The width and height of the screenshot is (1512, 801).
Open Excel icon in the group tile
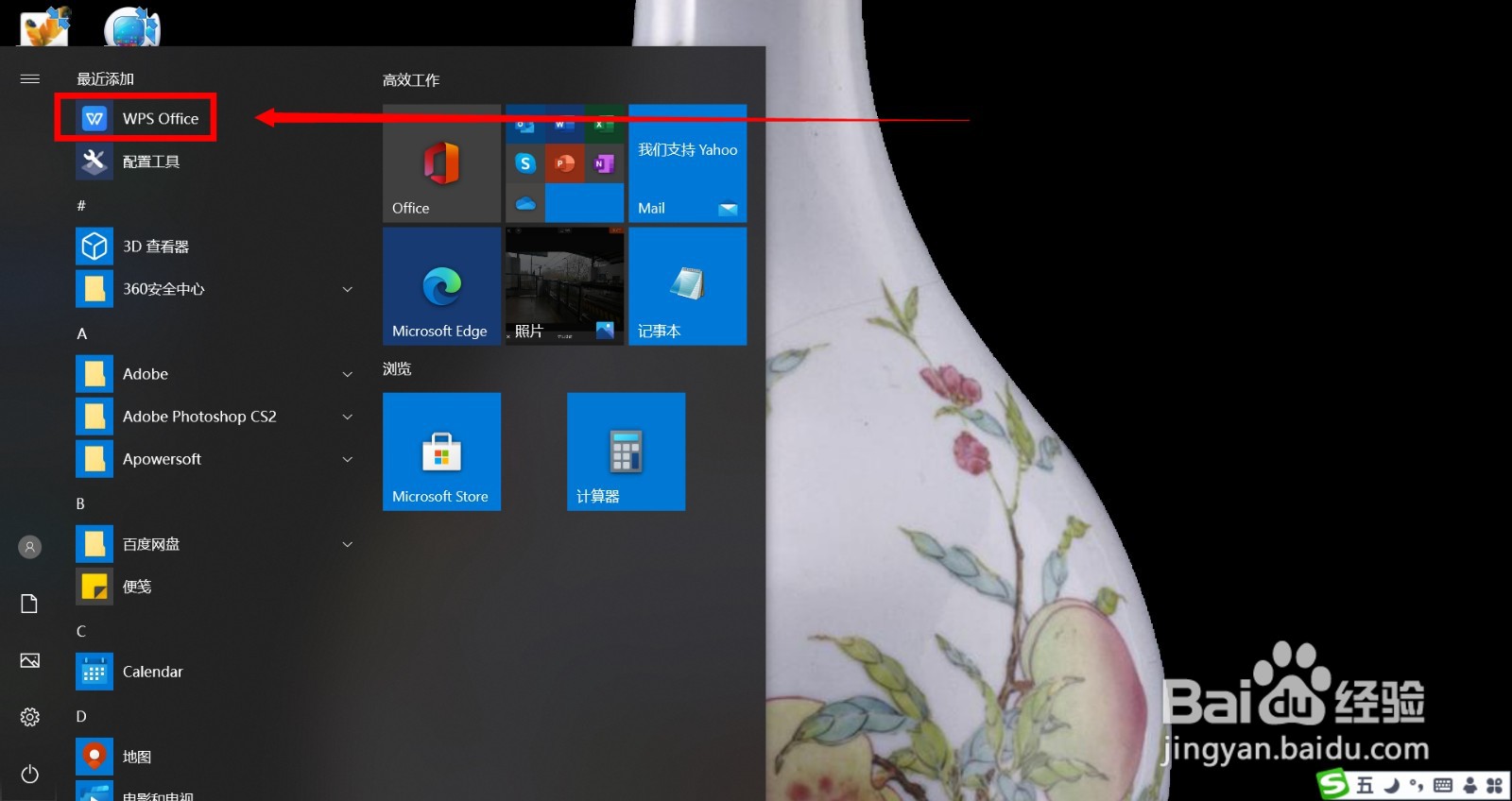click(604, 124)
